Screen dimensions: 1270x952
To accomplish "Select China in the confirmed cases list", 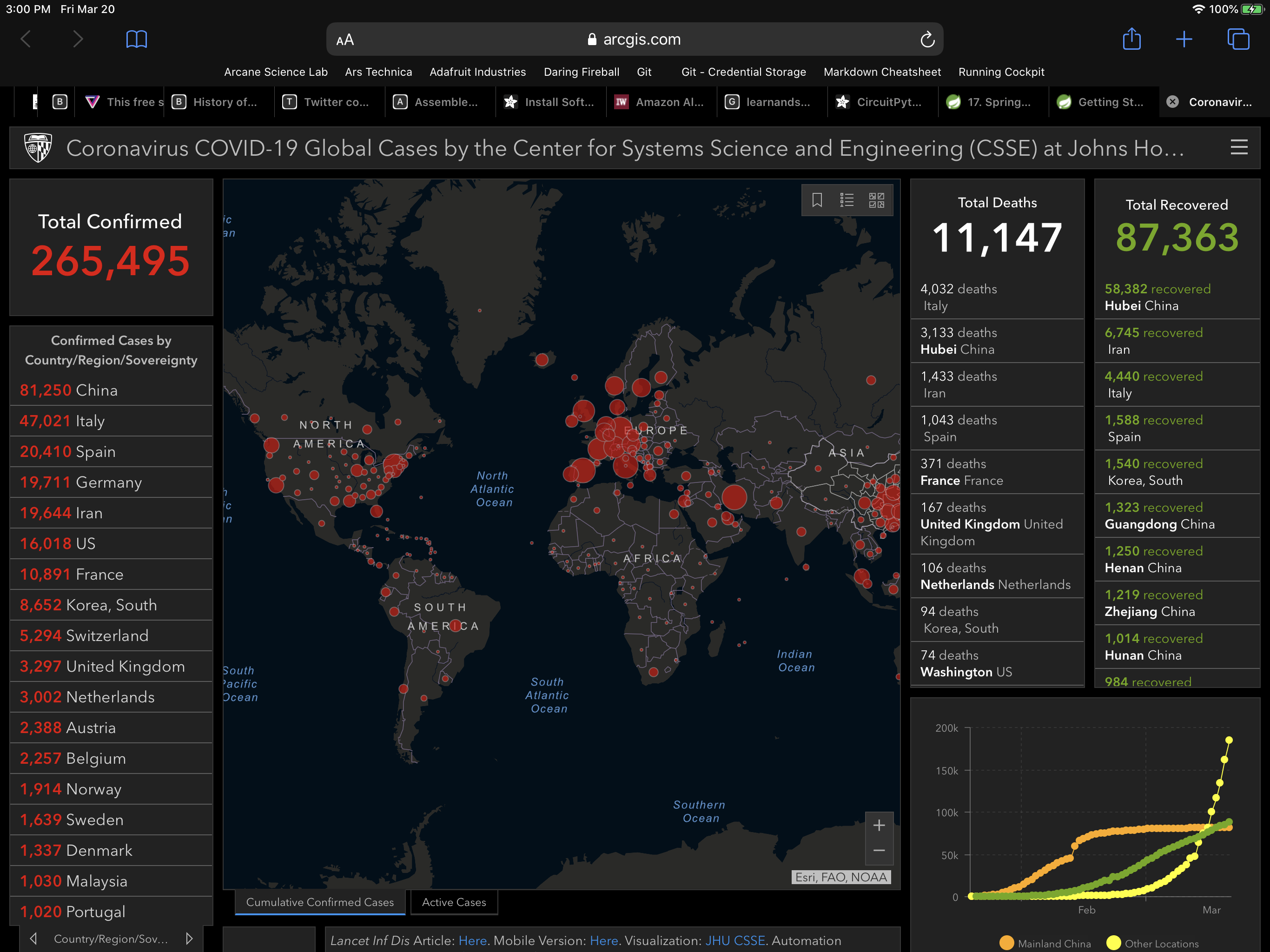I will click(112, 390).
